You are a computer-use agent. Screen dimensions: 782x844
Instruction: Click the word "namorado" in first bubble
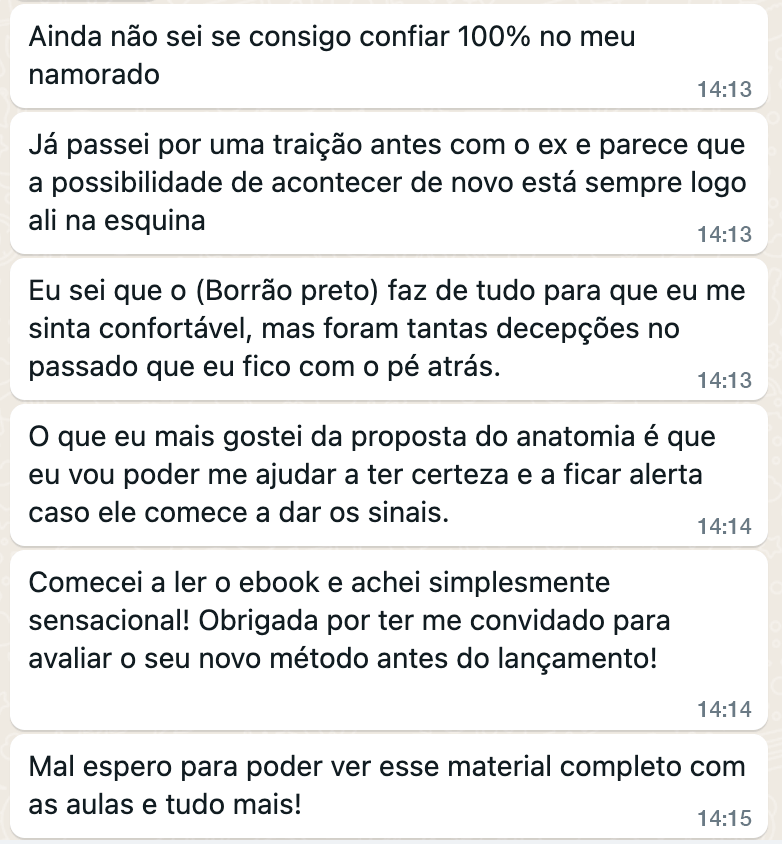pyautogui.click(x=94, y=74)
